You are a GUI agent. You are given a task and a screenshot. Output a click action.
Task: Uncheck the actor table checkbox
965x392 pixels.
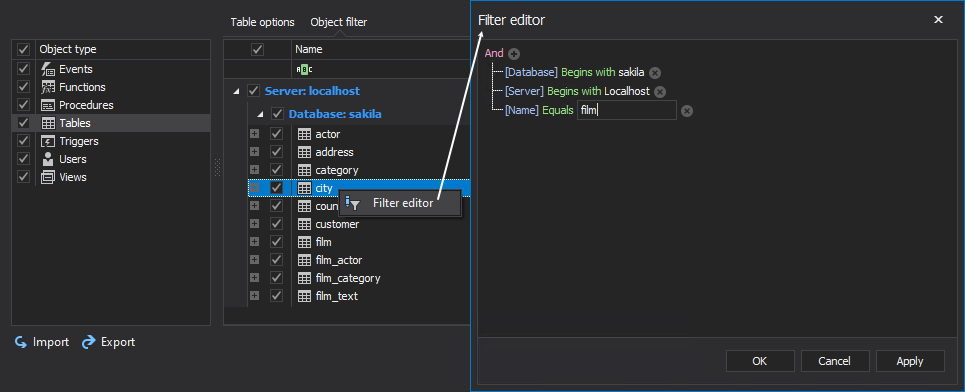click(276, 134)
